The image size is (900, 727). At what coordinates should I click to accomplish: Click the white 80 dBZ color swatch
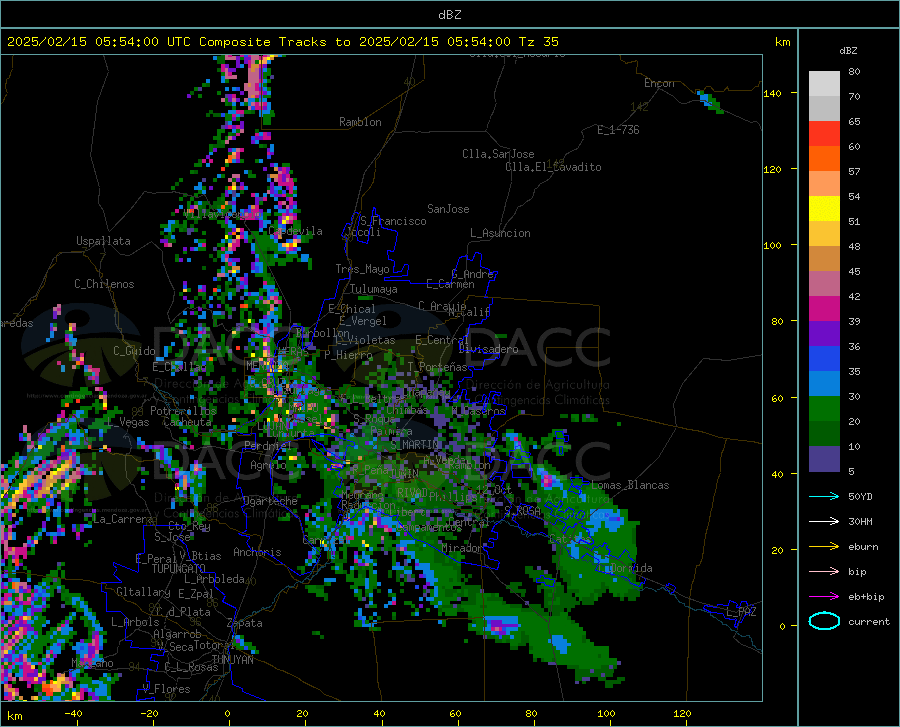pos(824,83)
